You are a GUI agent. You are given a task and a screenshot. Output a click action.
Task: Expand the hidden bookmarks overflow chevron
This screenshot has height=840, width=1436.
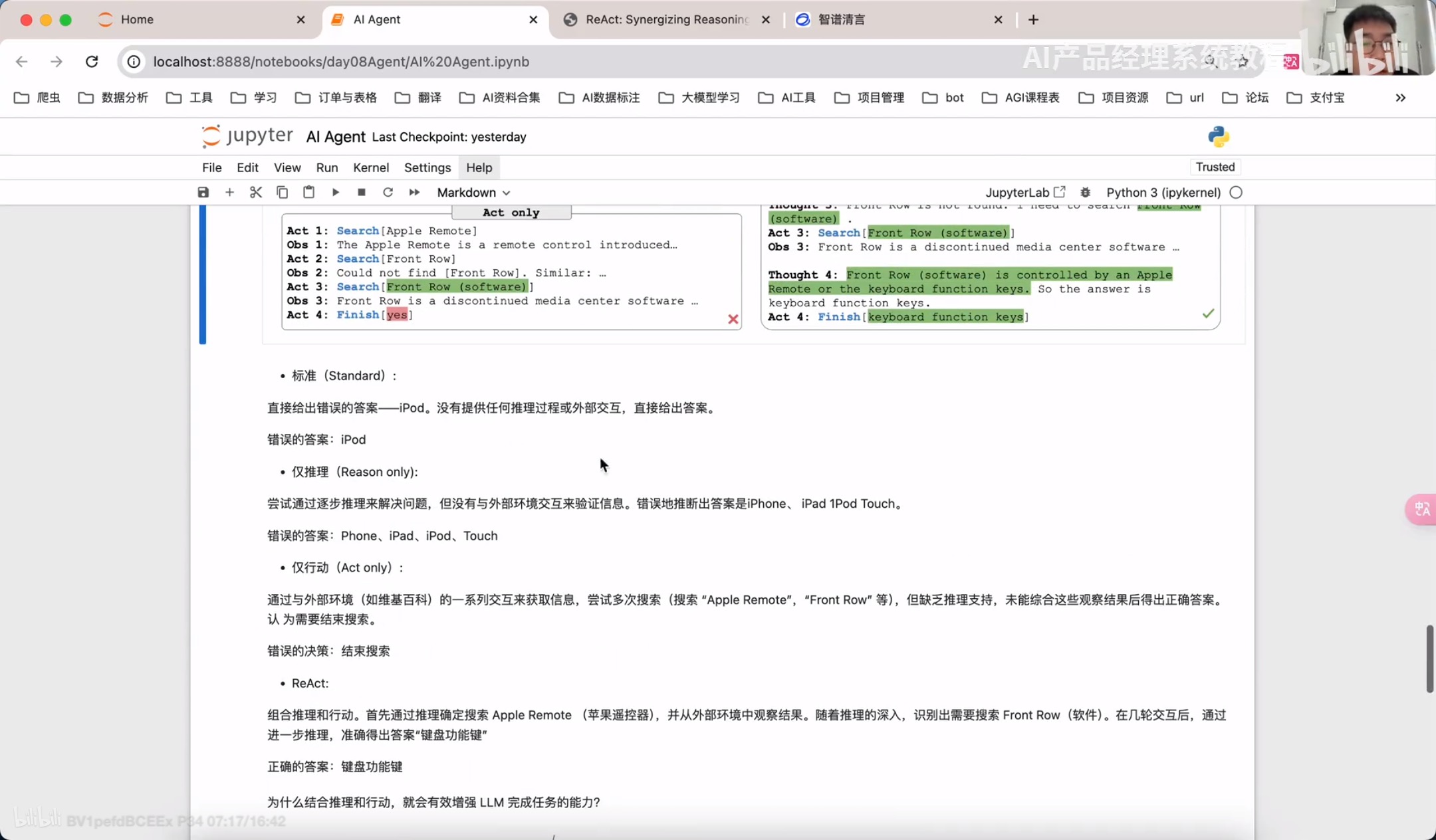coord(1400,98)
